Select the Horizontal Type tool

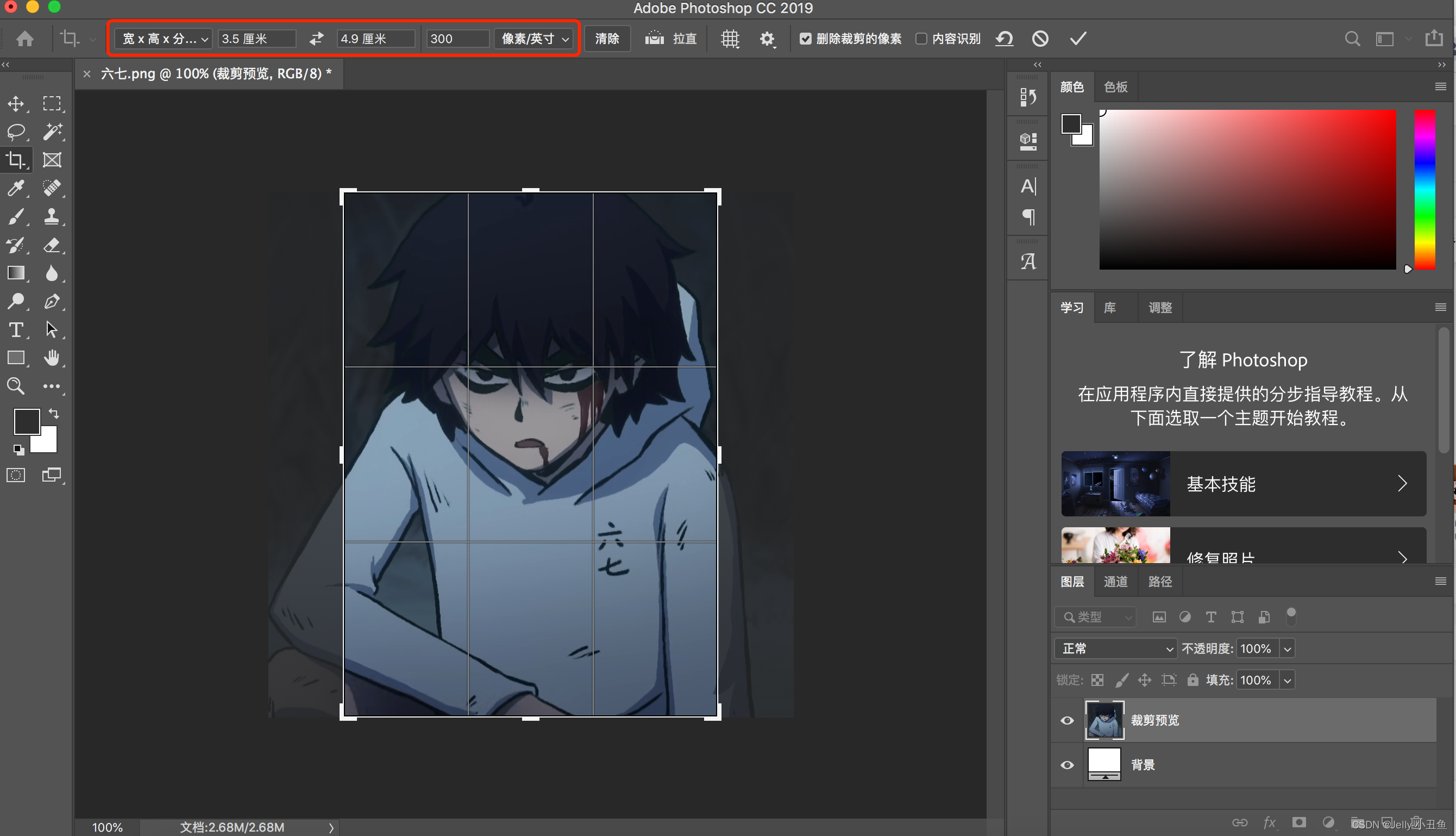coord(16,329)
